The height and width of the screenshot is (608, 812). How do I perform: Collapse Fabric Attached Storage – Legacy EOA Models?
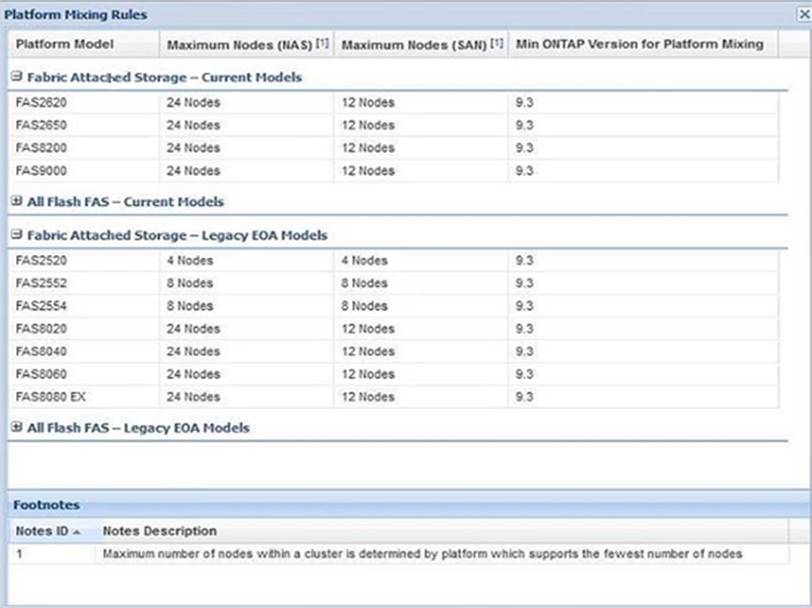[x=17, y=235]
